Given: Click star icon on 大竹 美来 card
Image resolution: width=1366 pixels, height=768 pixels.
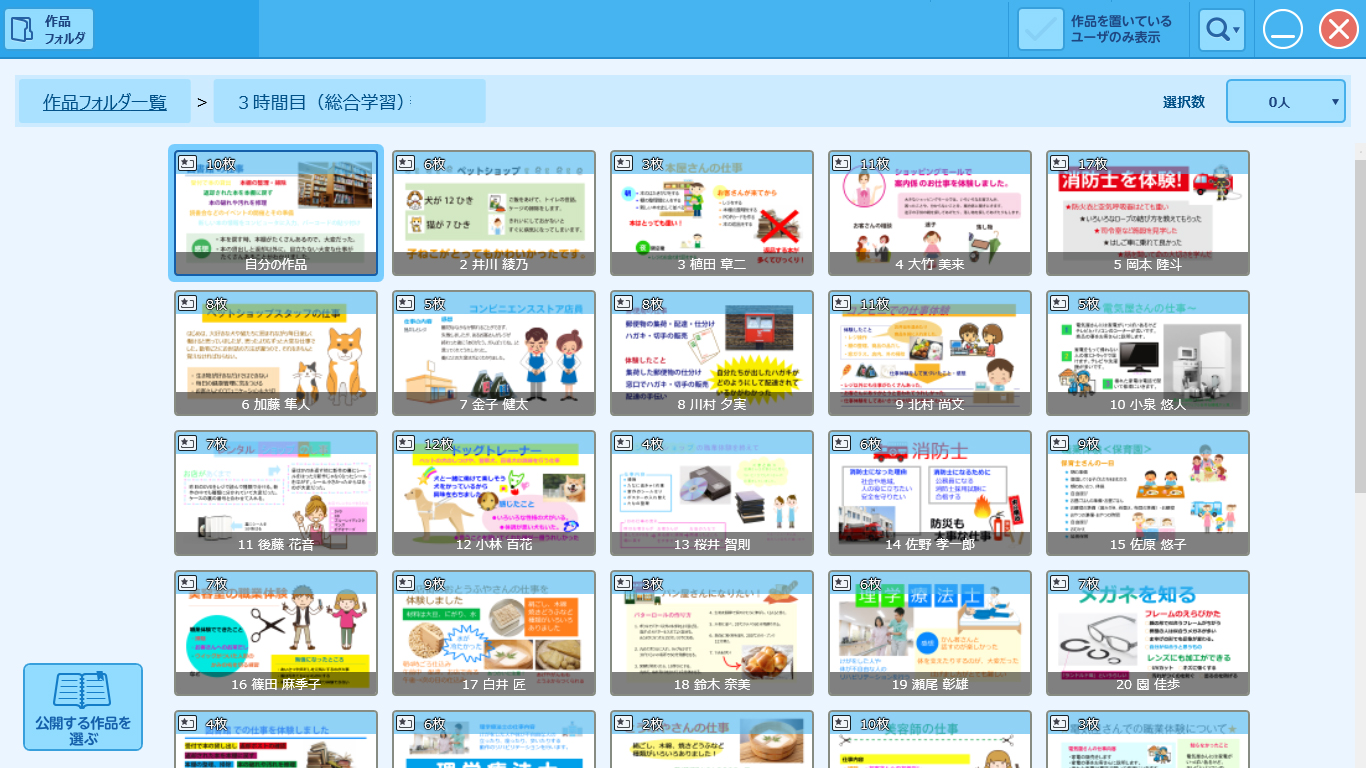Looking at the screenshot, I should click(x=841, y=163).
